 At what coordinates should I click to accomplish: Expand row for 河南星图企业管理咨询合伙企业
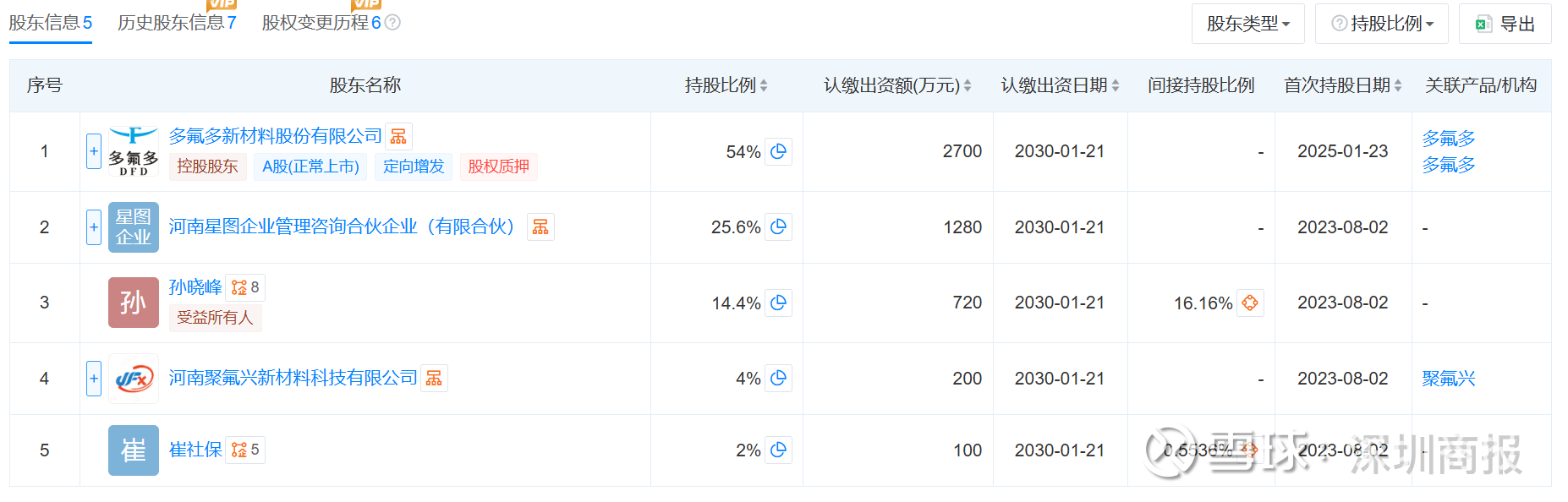[x=94, y=226]
